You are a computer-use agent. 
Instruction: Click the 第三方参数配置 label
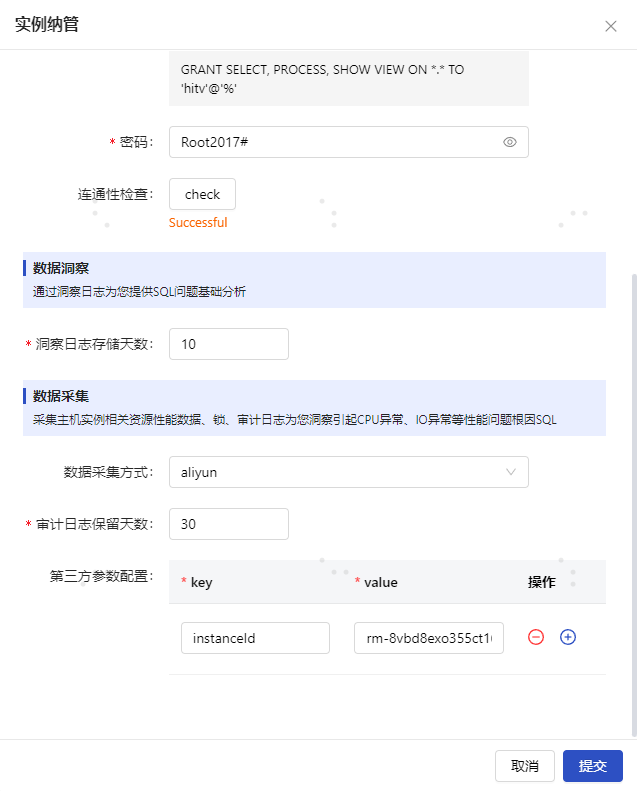(x=101, y=576)
